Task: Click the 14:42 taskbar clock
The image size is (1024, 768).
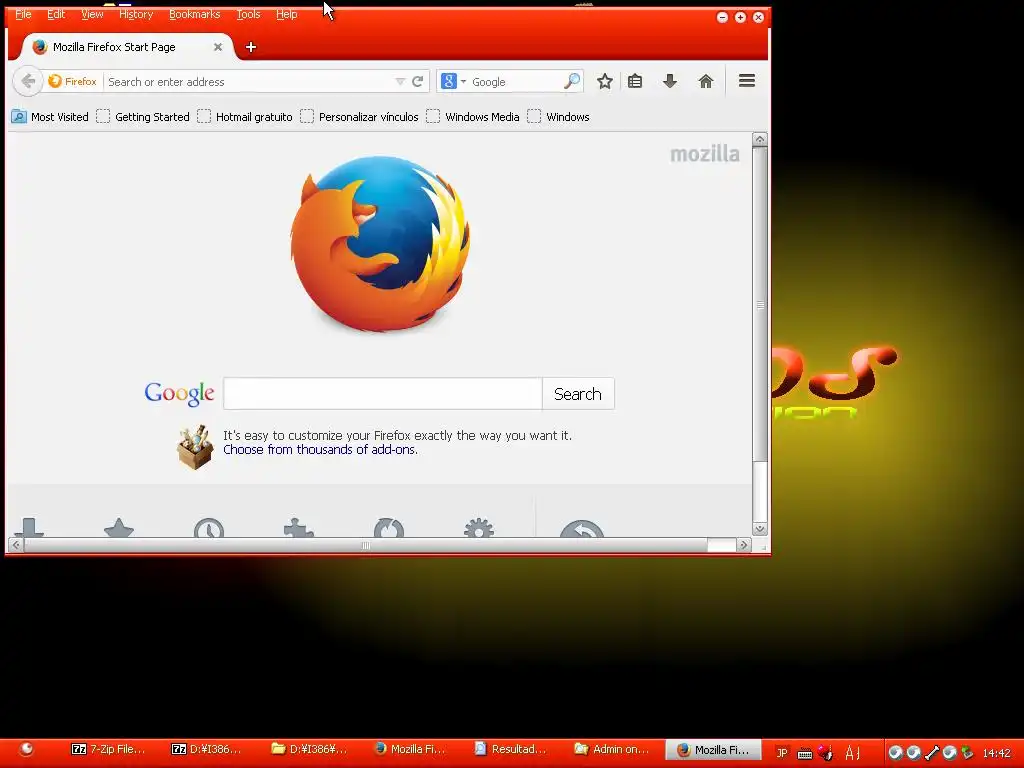Action: coord(997,753)
